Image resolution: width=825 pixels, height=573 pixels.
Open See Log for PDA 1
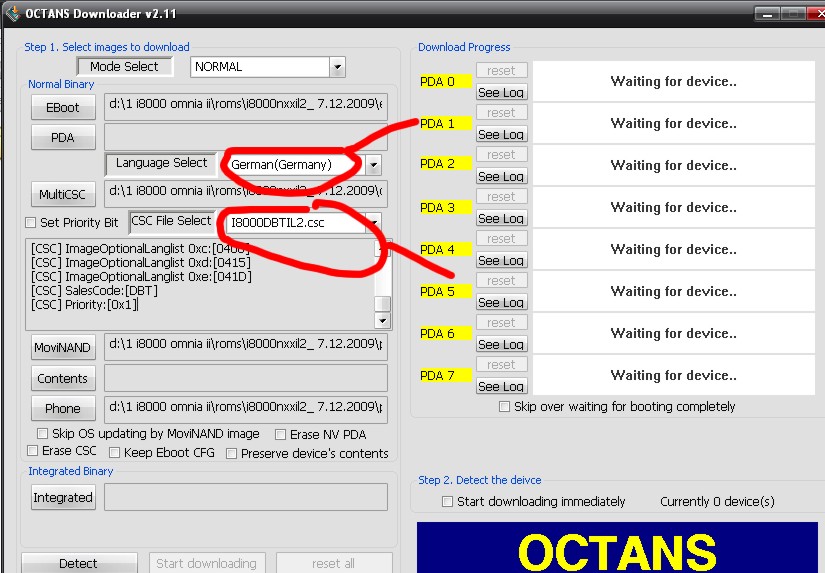pos(501,135)
